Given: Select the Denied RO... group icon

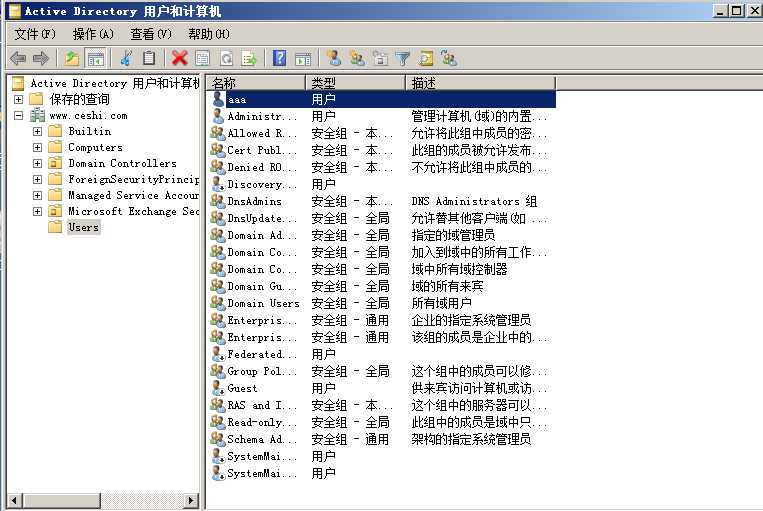Looking at the screenshot, I should click(218, 167).
